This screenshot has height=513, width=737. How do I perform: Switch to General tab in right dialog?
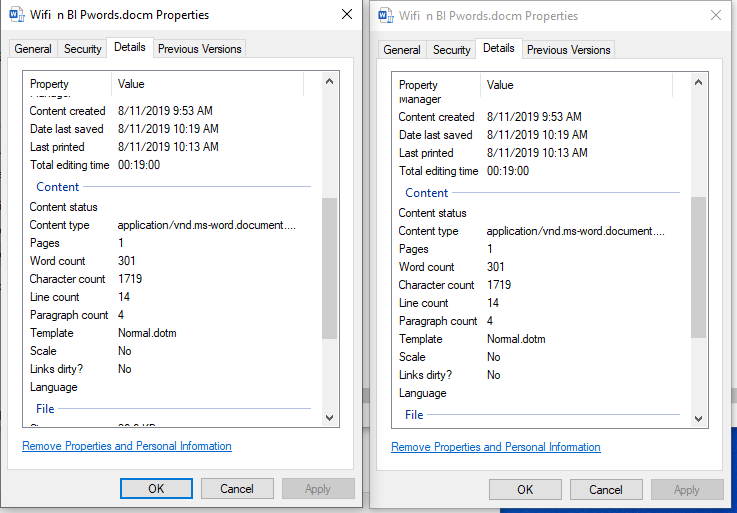click(x=402, y=50)
